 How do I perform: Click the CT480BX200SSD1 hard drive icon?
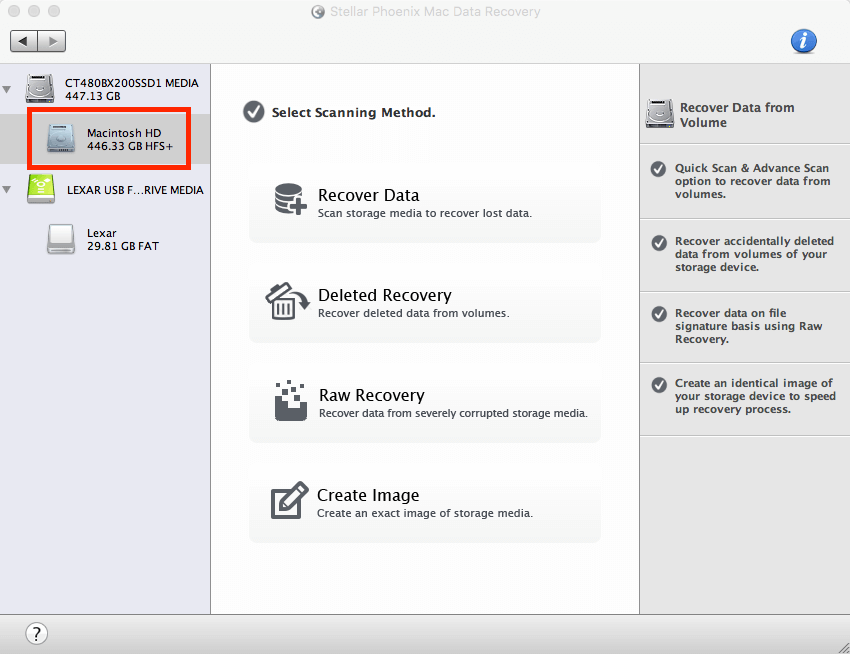41,89
